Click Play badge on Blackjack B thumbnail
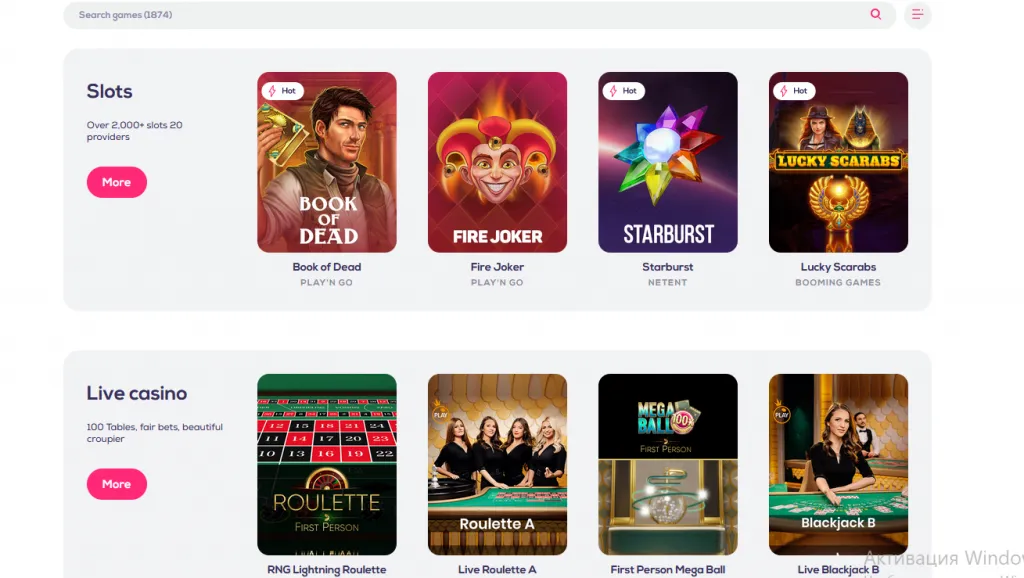 [782, 413]
